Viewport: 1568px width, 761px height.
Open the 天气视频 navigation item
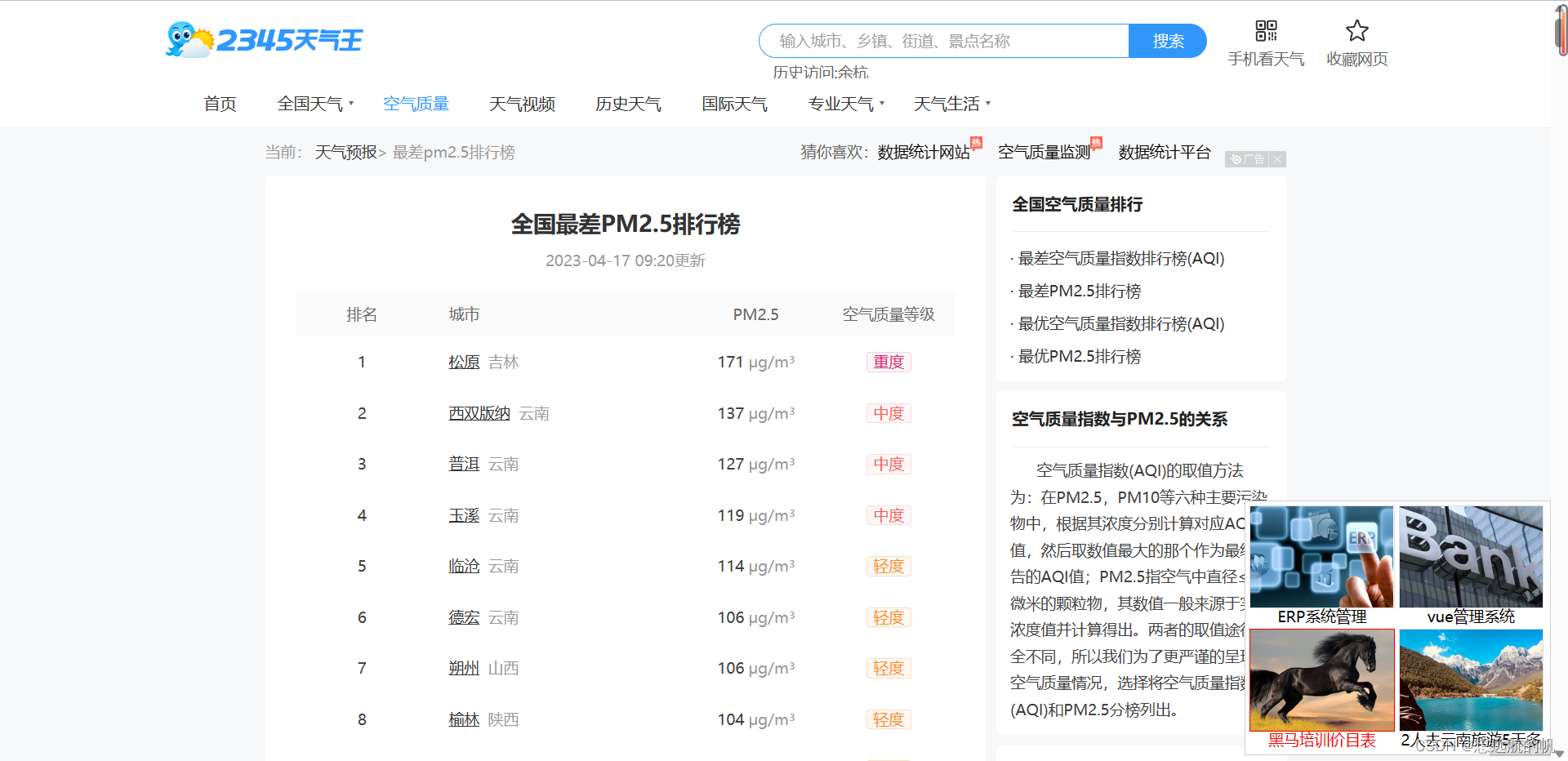522,104
